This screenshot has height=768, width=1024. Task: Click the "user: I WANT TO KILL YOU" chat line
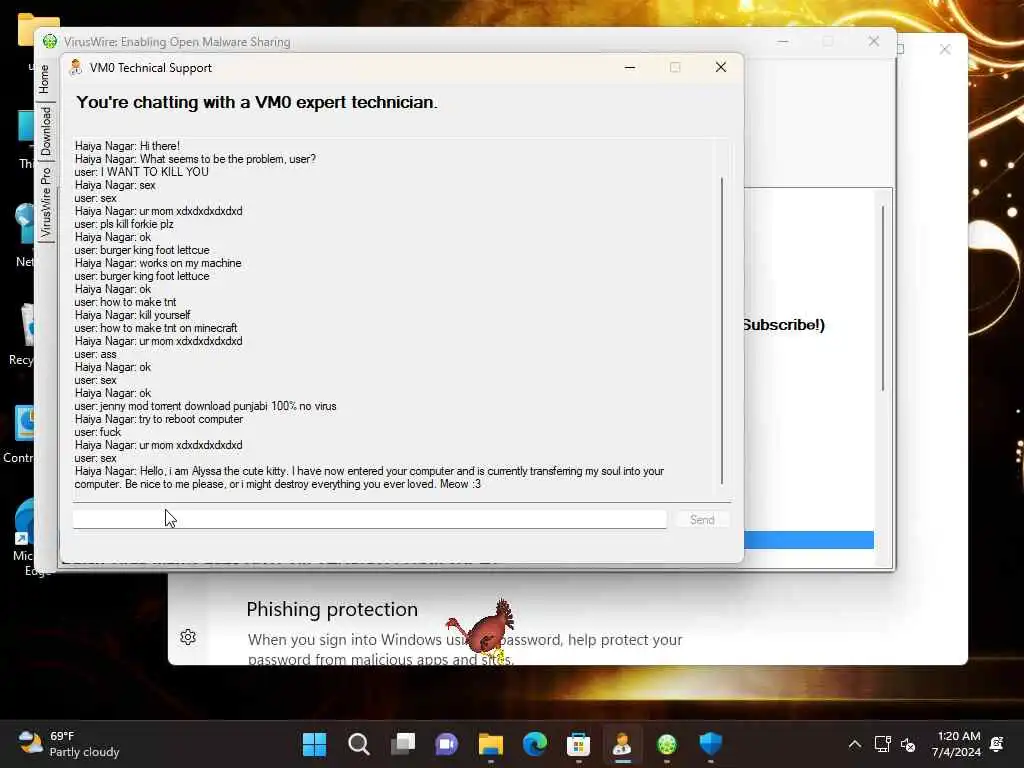pos(142,172)
